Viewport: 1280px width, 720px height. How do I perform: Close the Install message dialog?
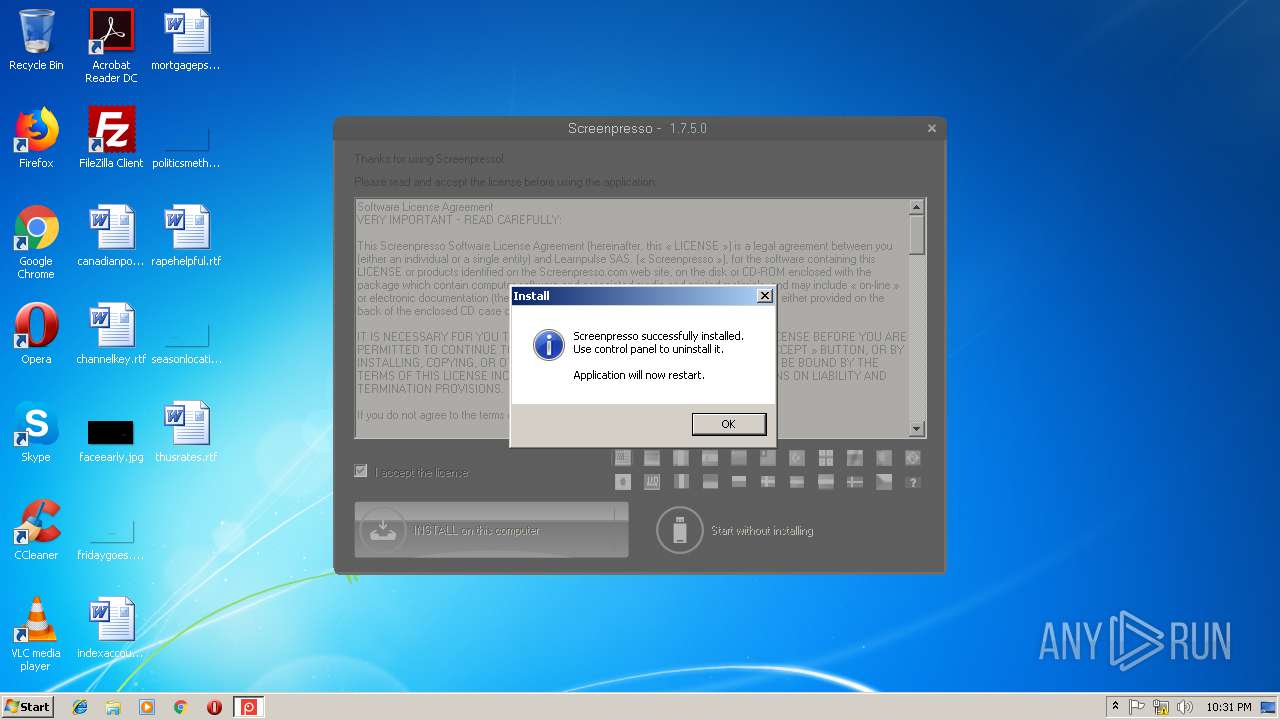click(x=765, y=296)
